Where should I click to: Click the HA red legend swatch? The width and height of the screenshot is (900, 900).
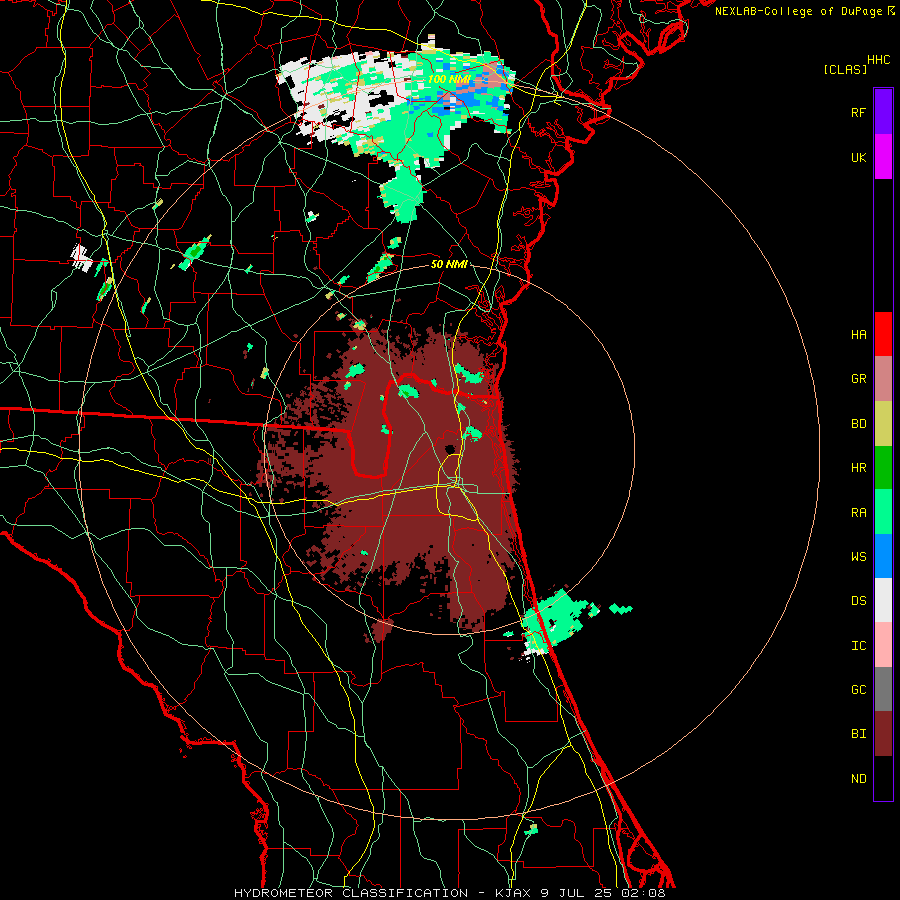point(883,334)
